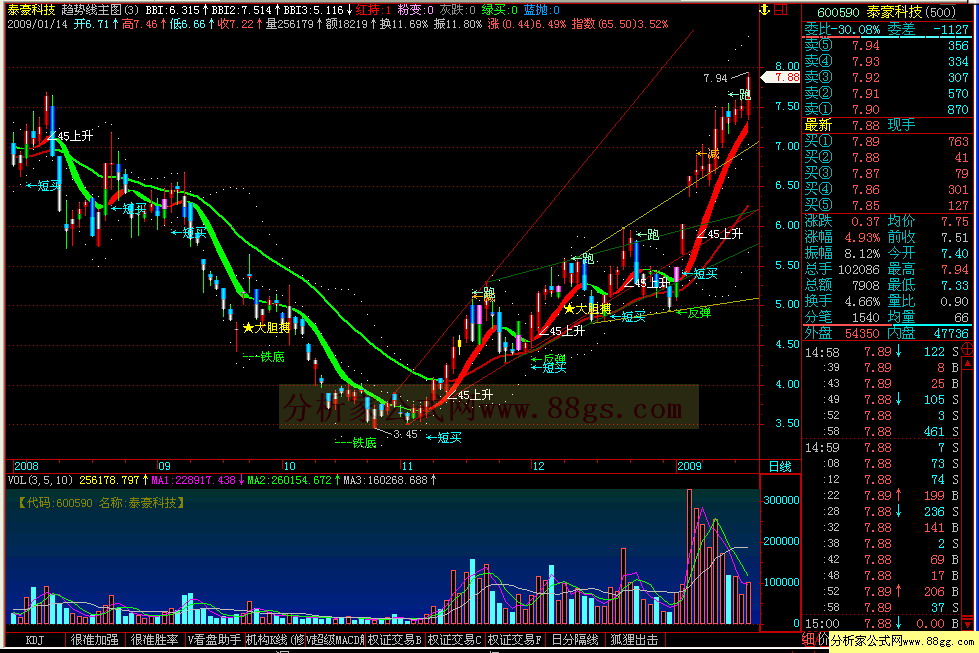Switch to the 很准加强 indicator tab
Image resolution: width=979 pixels, height=653 pixels.
94,640
